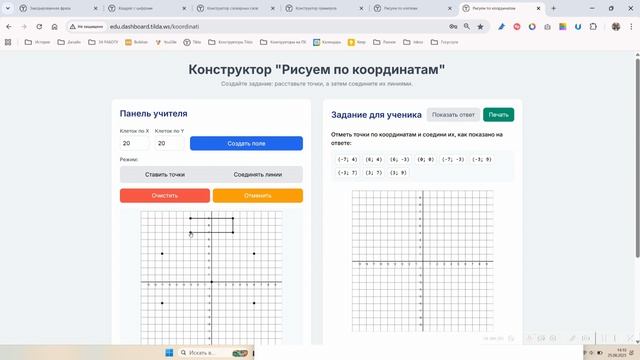This screenshot has width=640, height=360.
Task: Open the YouTube-style bookmark with red icon
Action: [x=166, y=42]
